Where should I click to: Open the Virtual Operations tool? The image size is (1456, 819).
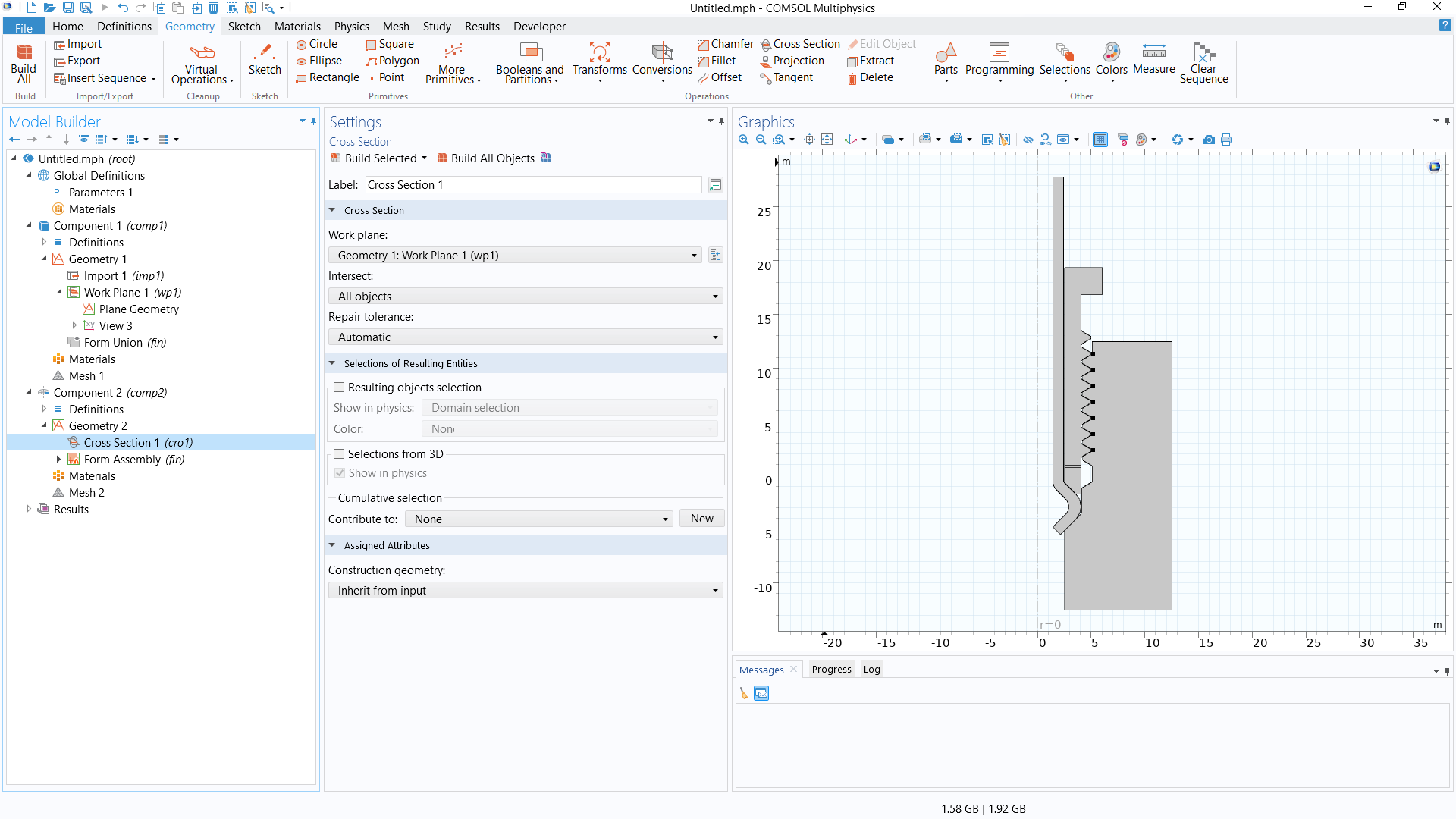coord(202,64)
